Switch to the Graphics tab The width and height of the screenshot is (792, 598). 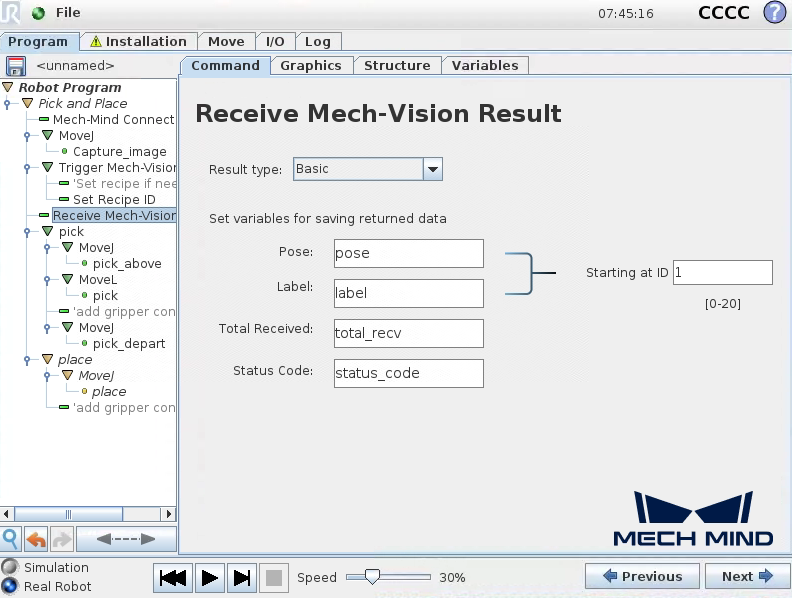311,66
